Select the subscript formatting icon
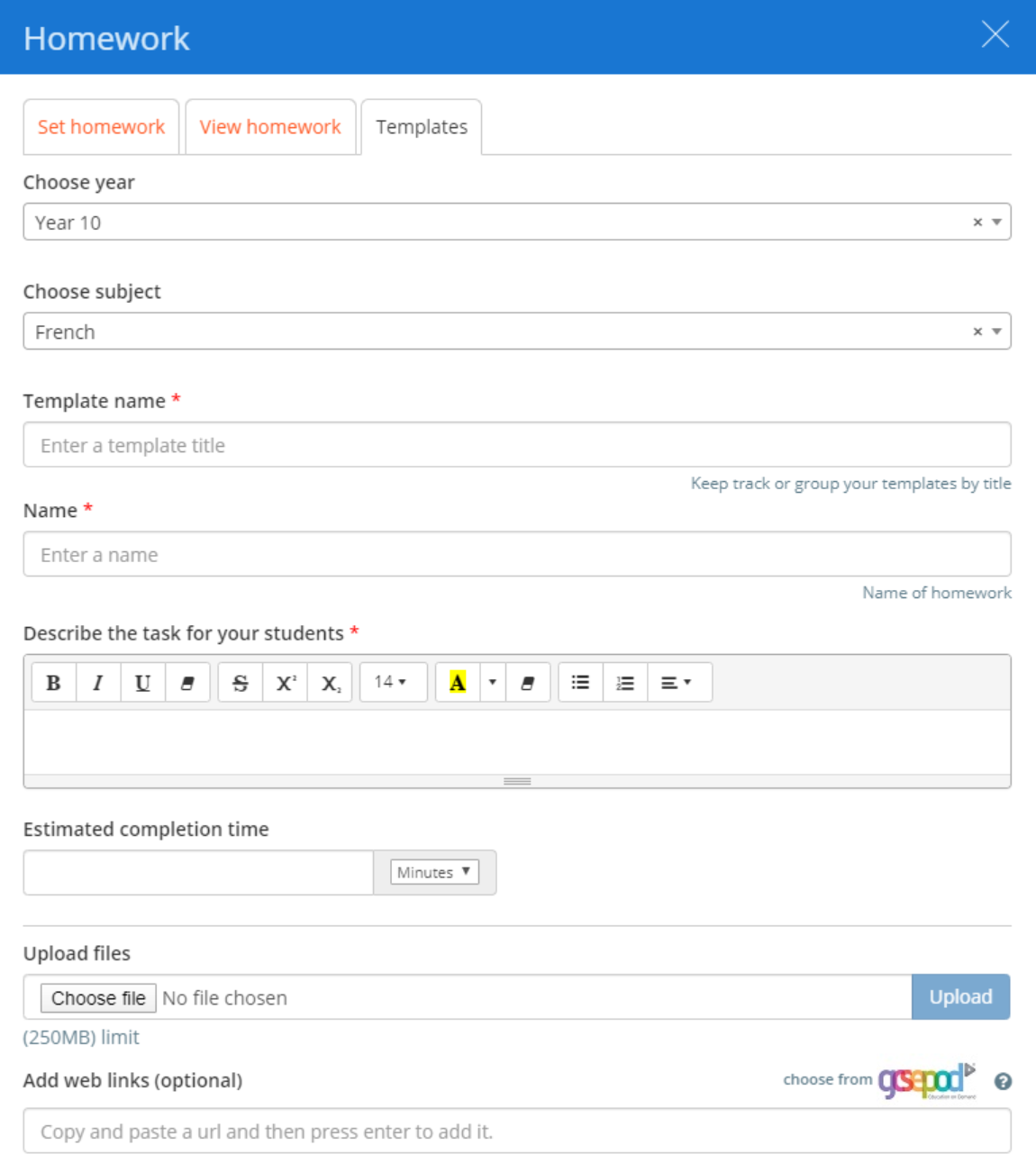The height and width of the screenshot is (1163, 1036). pos(328,682)
